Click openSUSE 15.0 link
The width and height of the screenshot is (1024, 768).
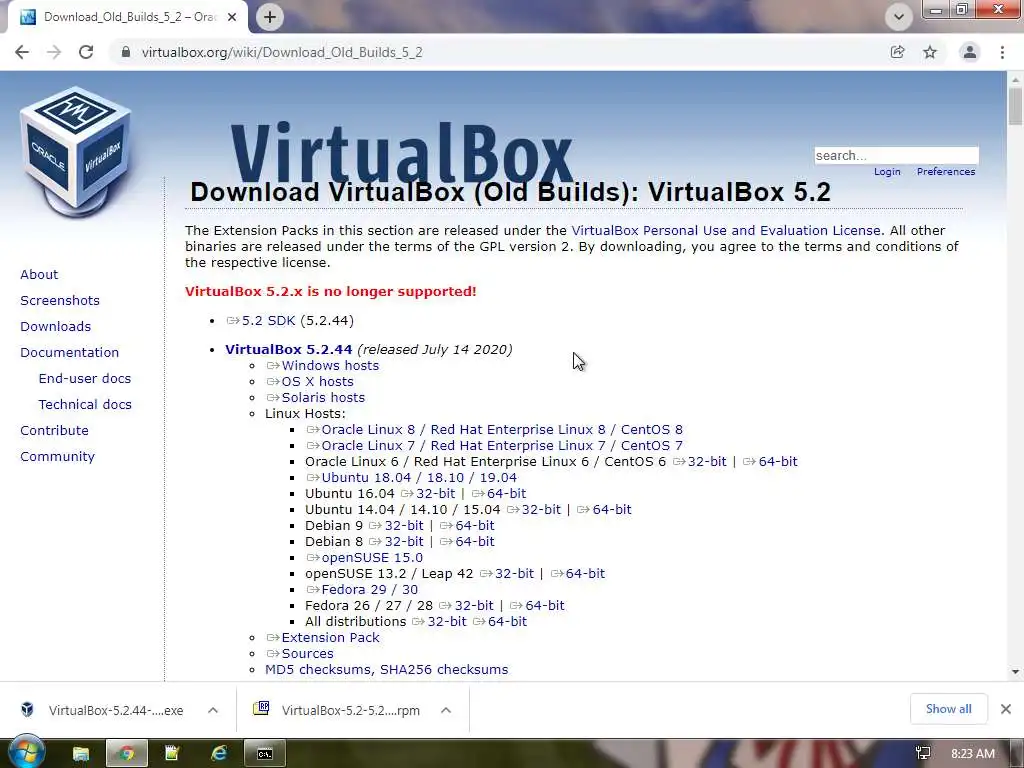[372, 558]
